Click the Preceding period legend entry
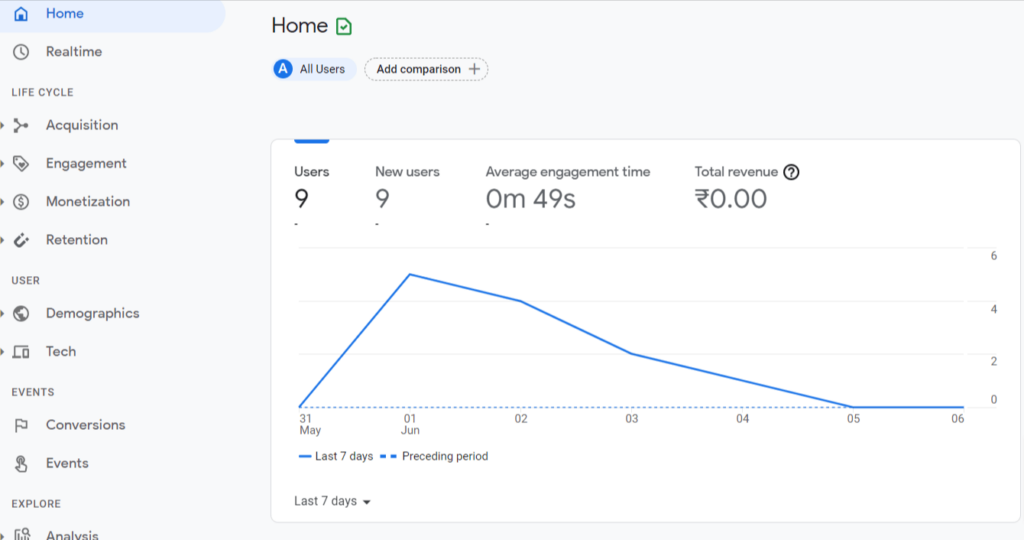 coord(434,456)
